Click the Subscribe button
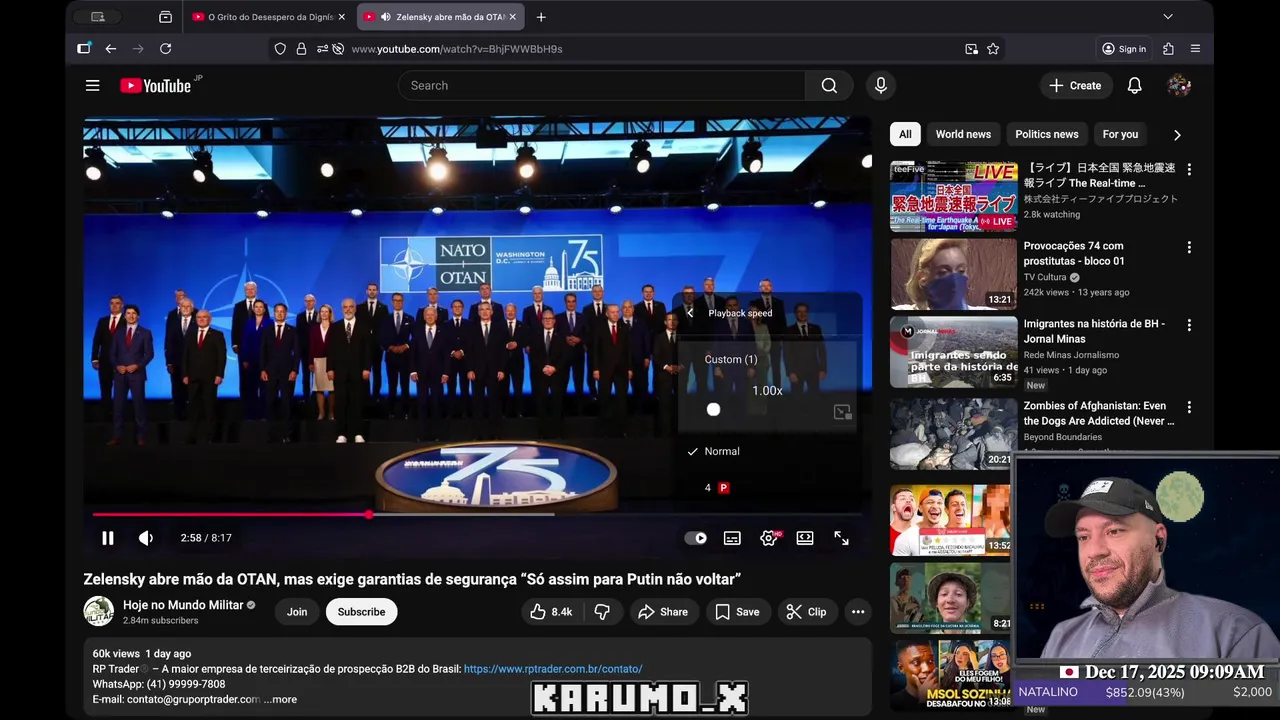 point(361,612)
